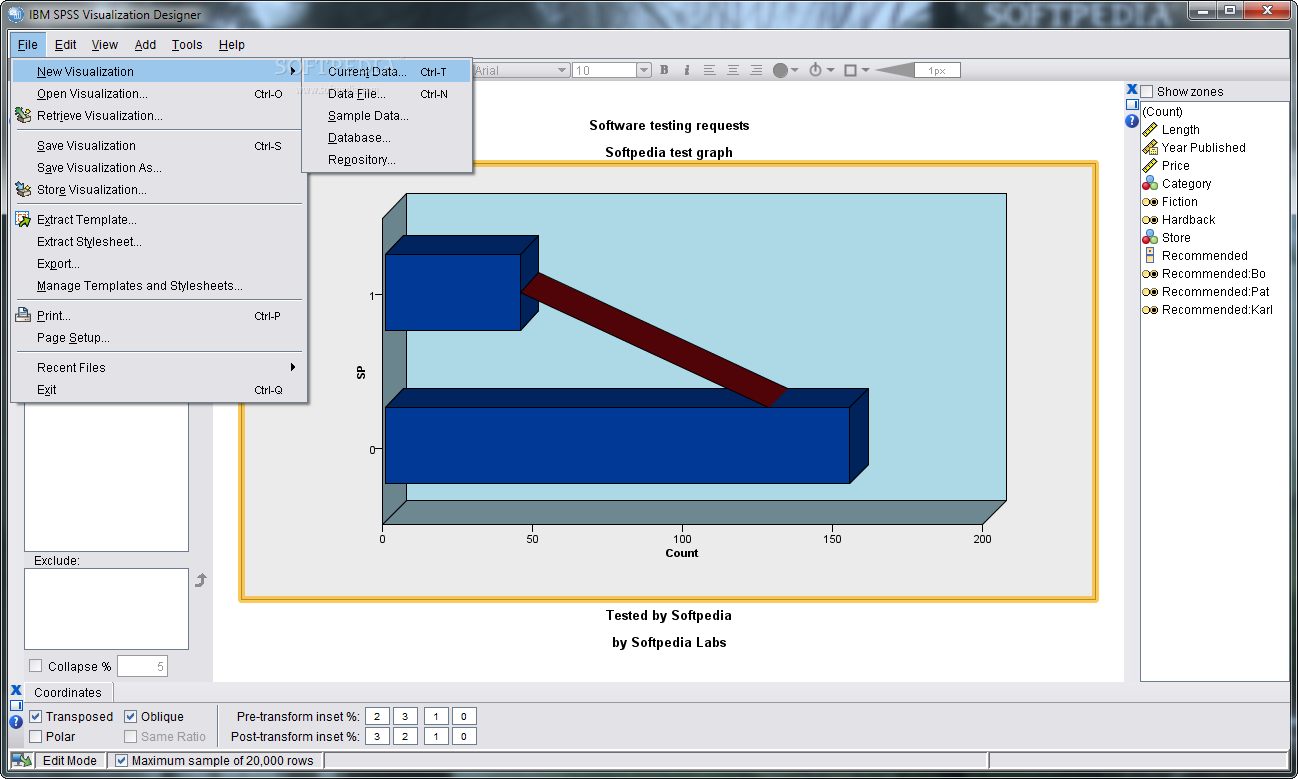This screenshot has height=779, width=1298.
Task: Open the View menu
Action: (105, 45)
